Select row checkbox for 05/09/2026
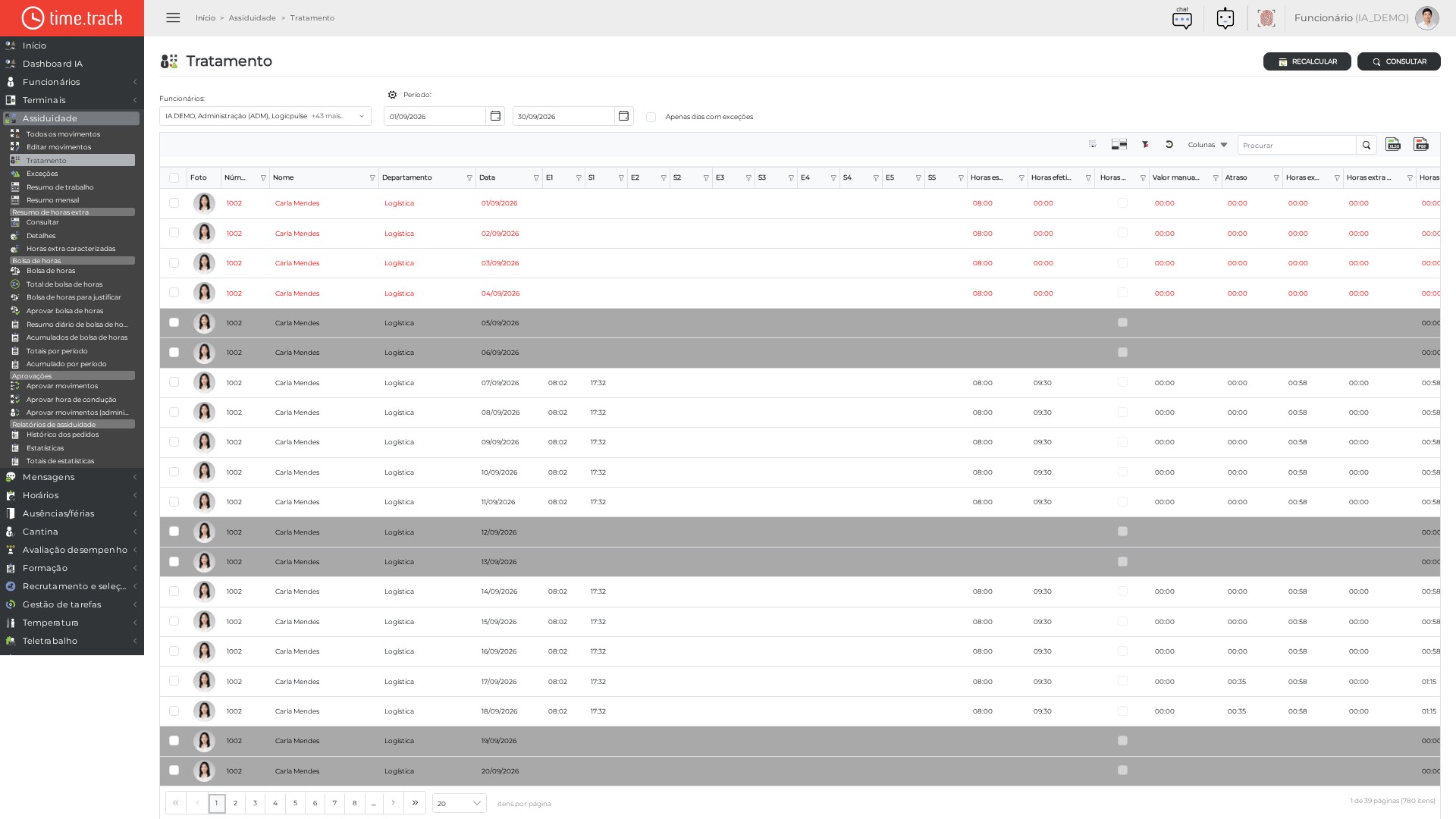1456x819 pixels. [x=174, y=322]
